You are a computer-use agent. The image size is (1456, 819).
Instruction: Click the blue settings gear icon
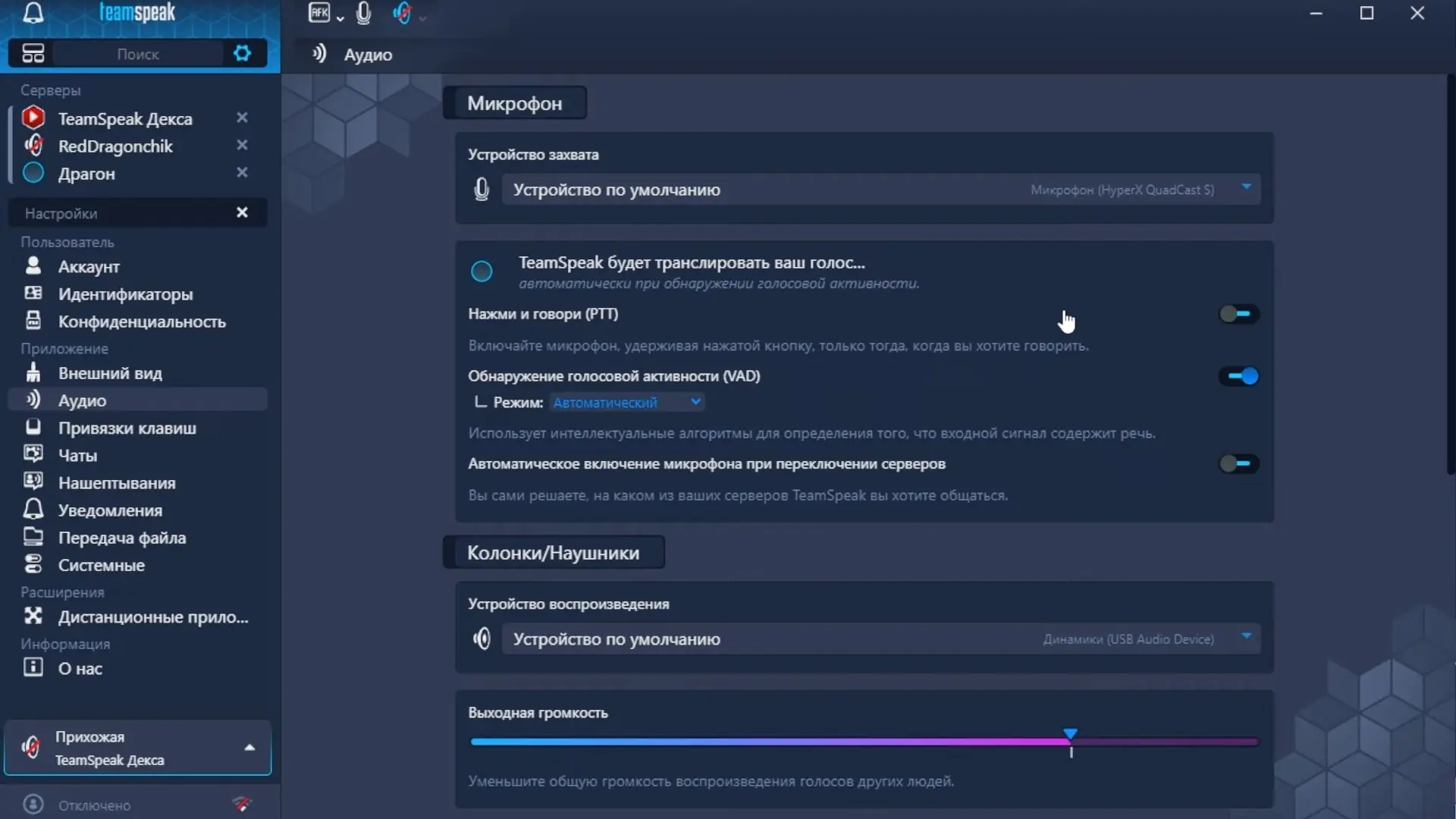pyautogui.click(x=242, y=53)
